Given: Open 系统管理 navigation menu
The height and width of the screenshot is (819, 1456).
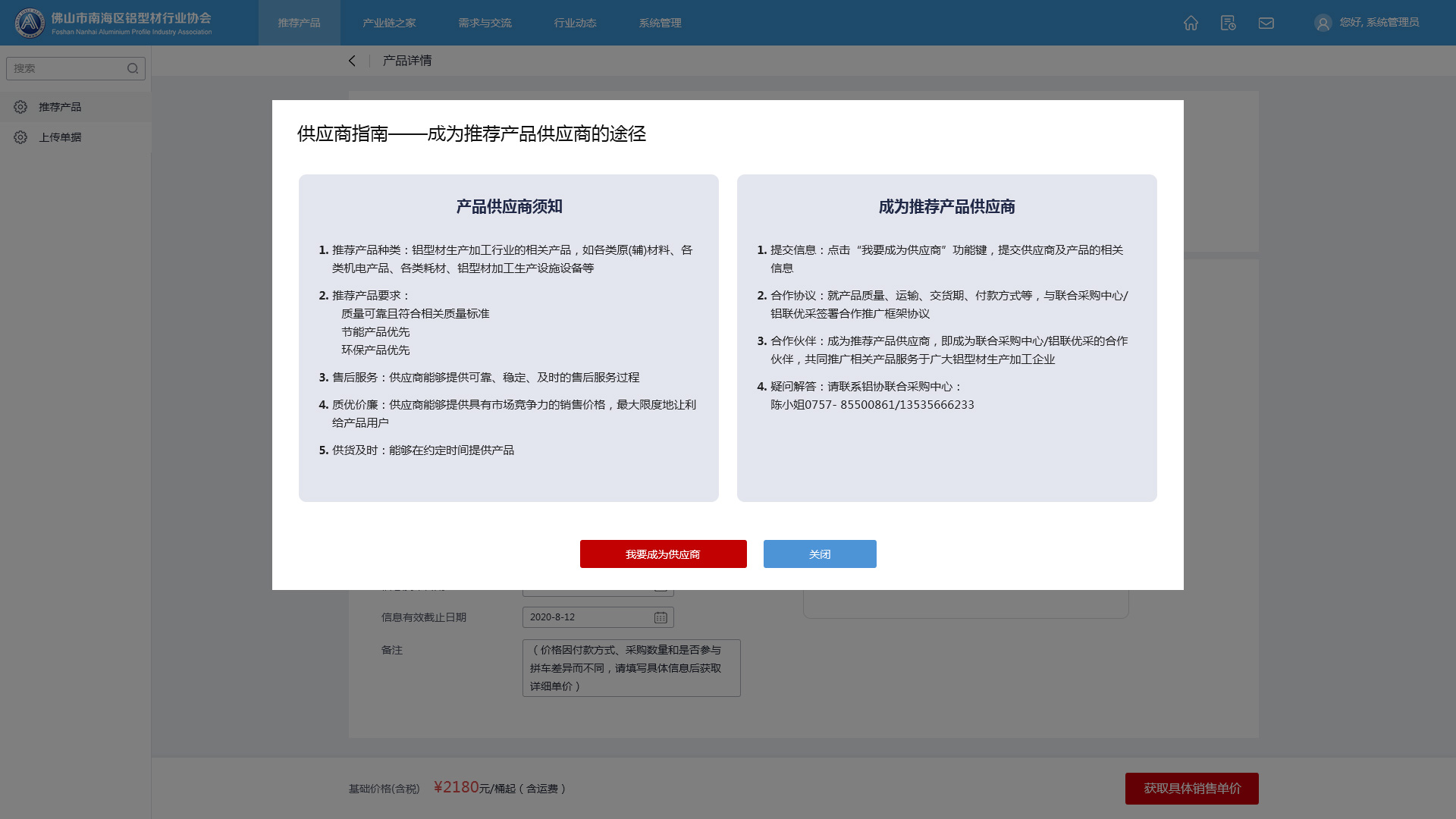Looking at the screenshot, I should 660,23.
